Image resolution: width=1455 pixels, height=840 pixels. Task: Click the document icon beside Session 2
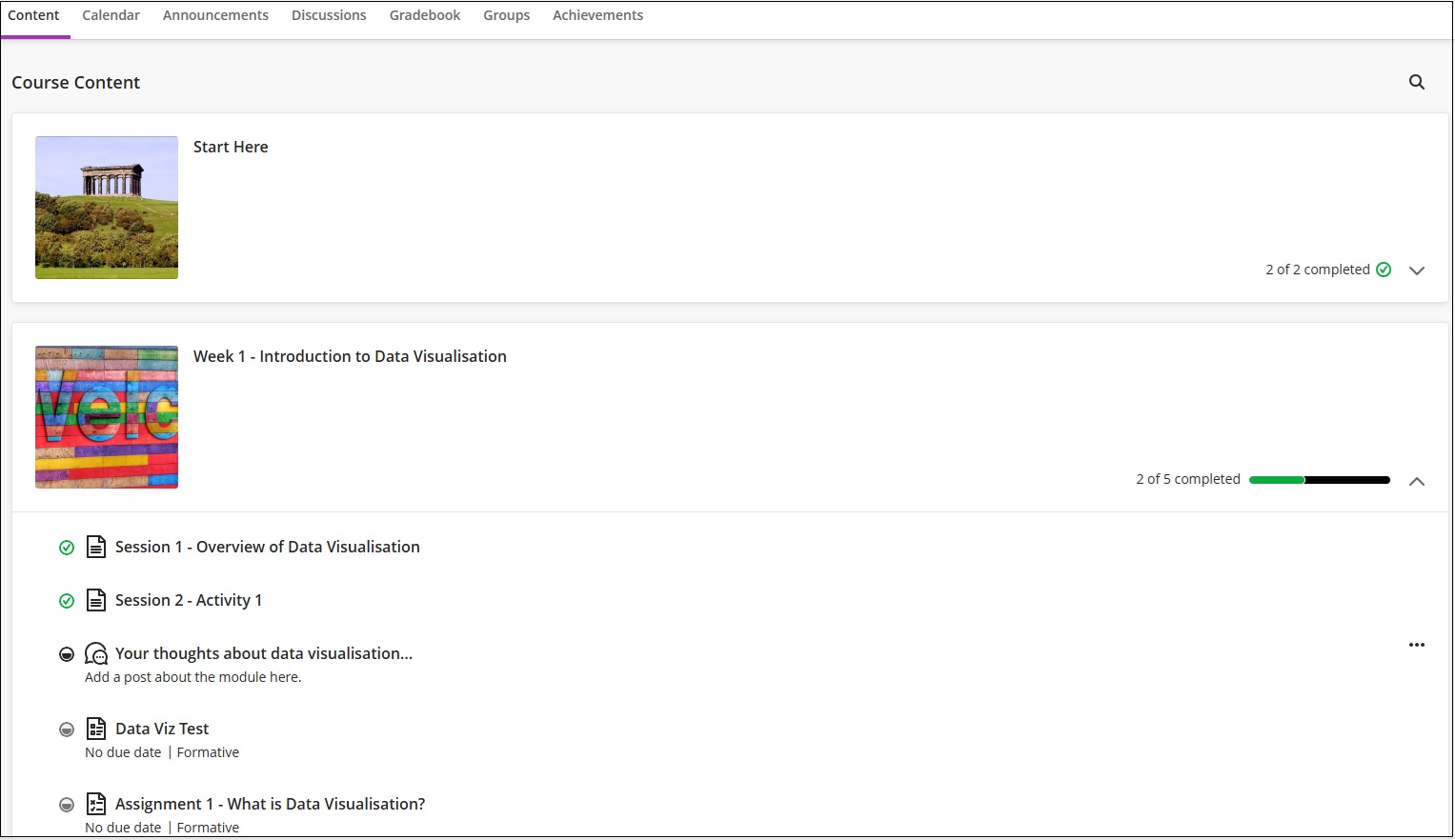pyautogui.click(x=96, y=600)
